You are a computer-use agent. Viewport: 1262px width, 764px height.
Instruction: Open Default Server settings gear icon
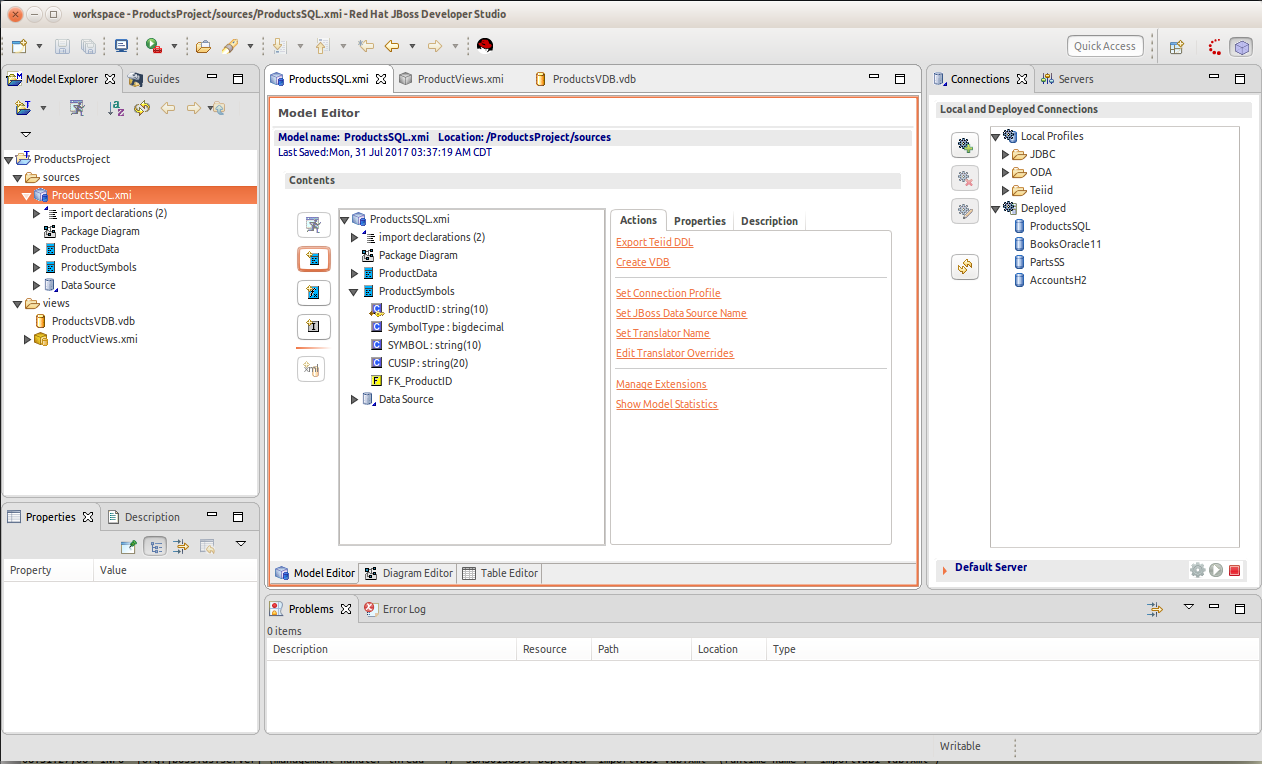pyautogui.click(x=1197, y=570)
